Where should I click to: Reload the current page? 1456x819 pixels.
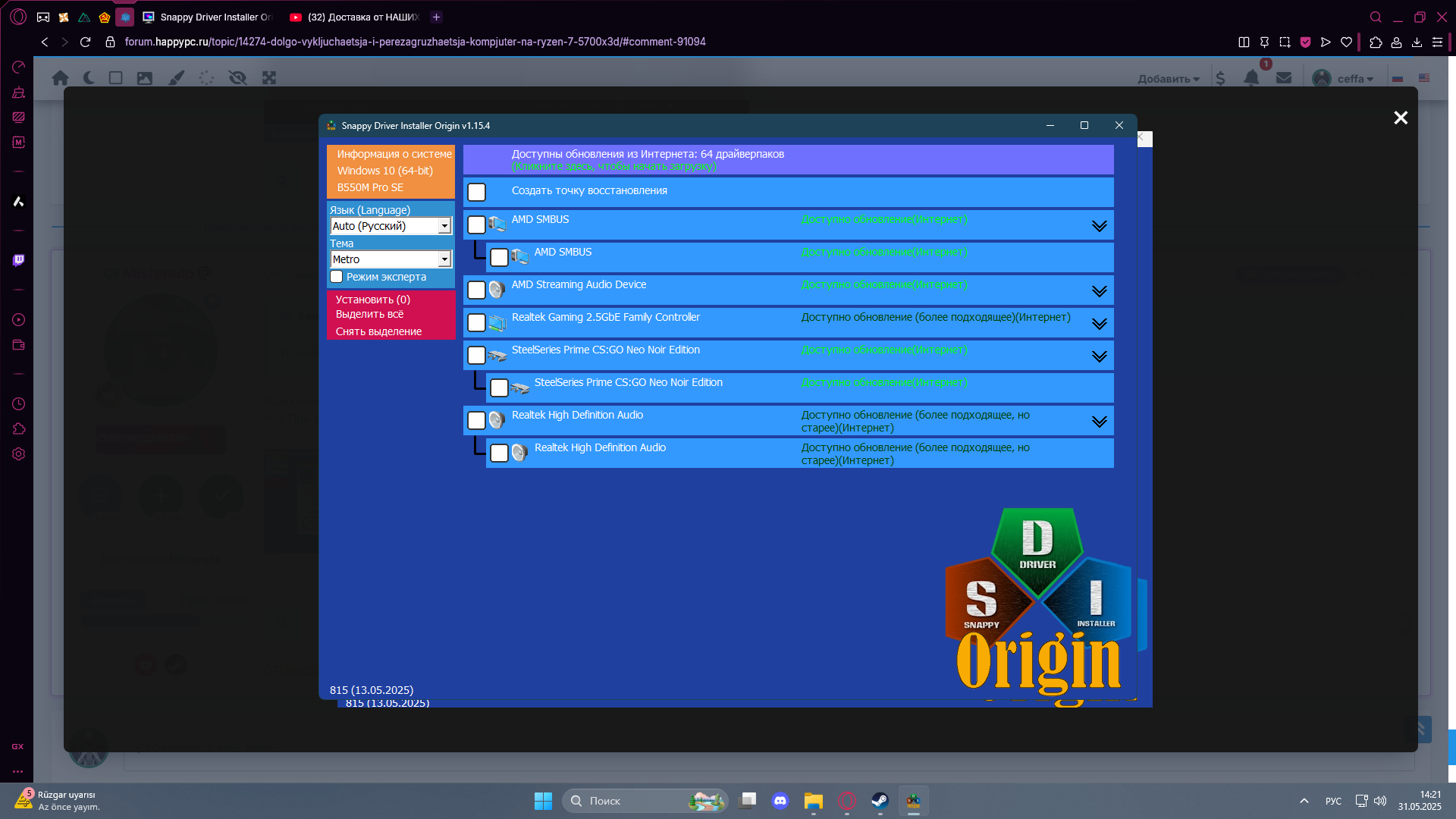point(85,42)
